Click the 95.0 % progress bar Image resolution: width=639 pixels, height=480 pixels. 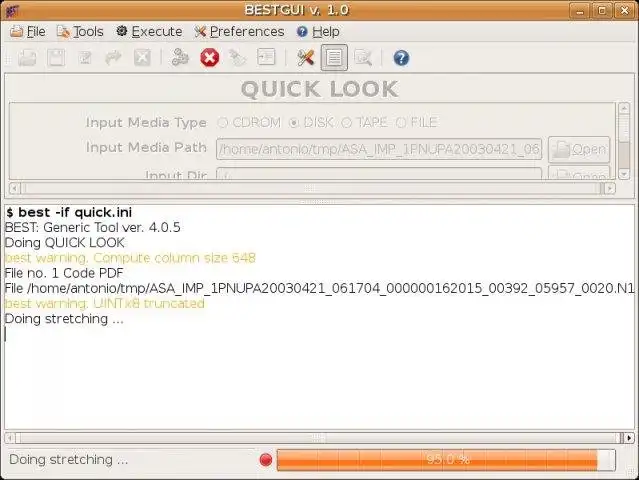(446, 460)
